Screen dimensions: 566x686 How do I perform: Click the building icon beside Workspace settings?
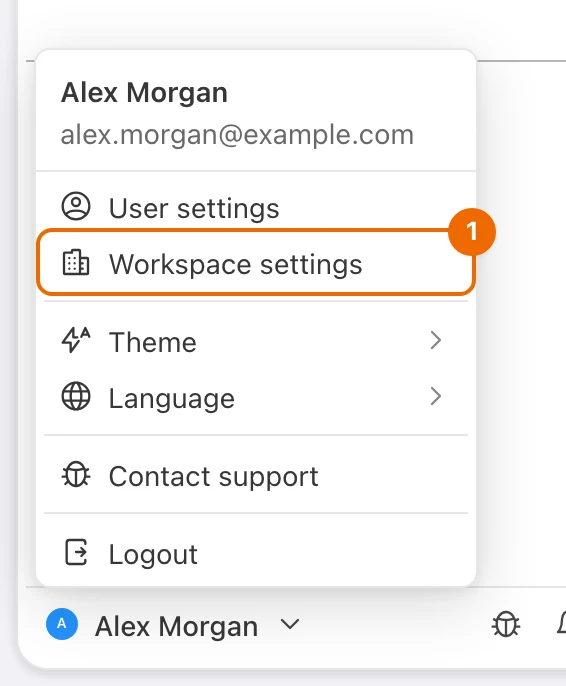(76, 262)
